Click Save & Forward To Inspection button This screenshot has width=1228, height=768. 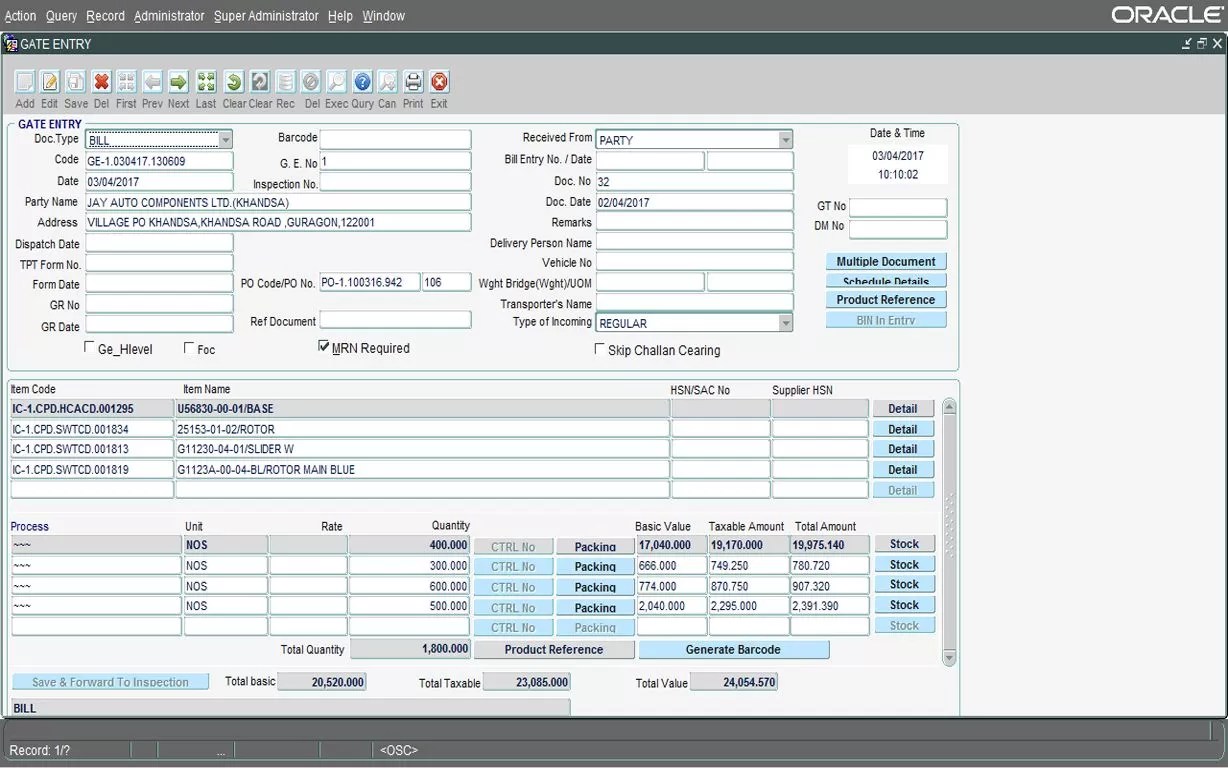tap(110, 682)
